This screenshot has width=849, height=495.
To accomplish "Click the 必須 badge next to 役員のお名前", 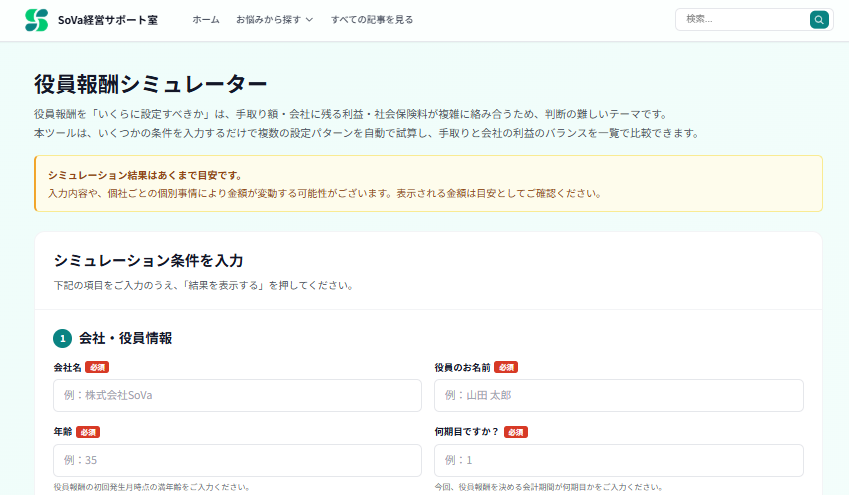I will [x=506, y=367].
